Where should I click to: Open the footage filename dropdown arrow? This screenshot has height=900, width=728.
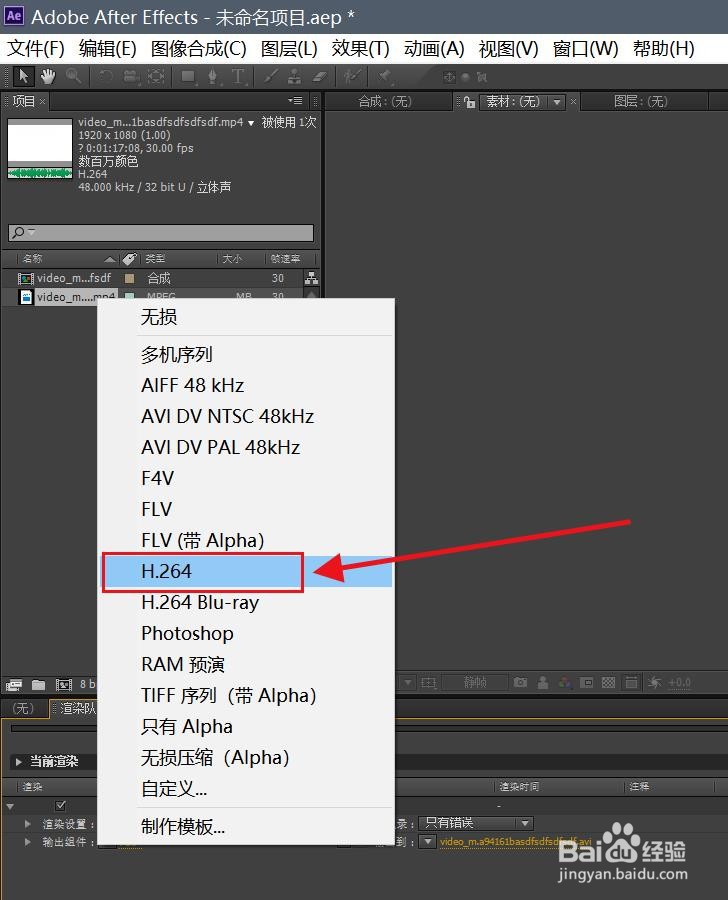click(251, 123)
